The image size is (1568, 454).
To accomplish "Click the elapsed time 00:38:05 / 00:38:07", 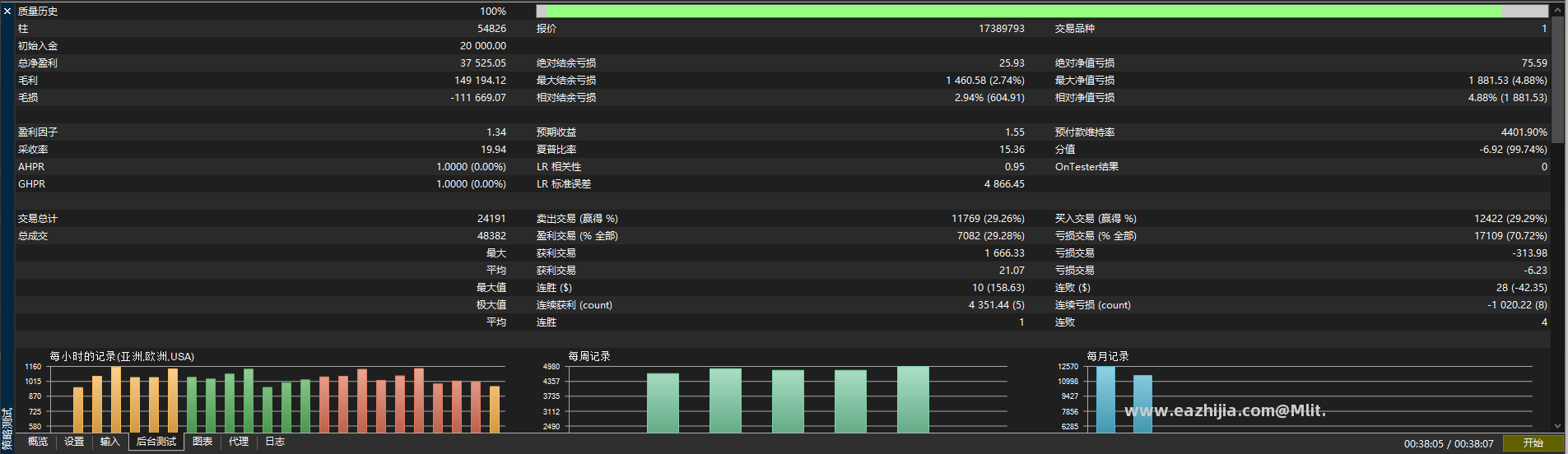I will (x=1449, y=444).
